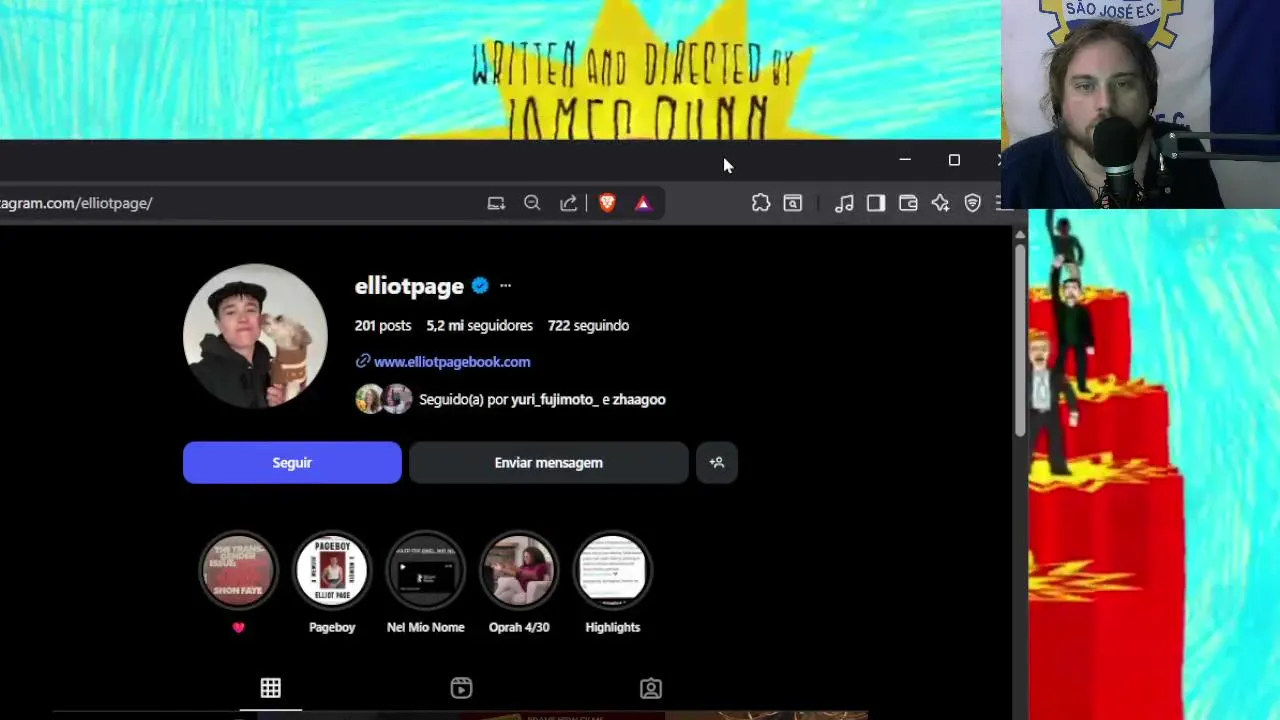
Task: Open Leo AI sparkle icon
Action: tap(940, 203)
